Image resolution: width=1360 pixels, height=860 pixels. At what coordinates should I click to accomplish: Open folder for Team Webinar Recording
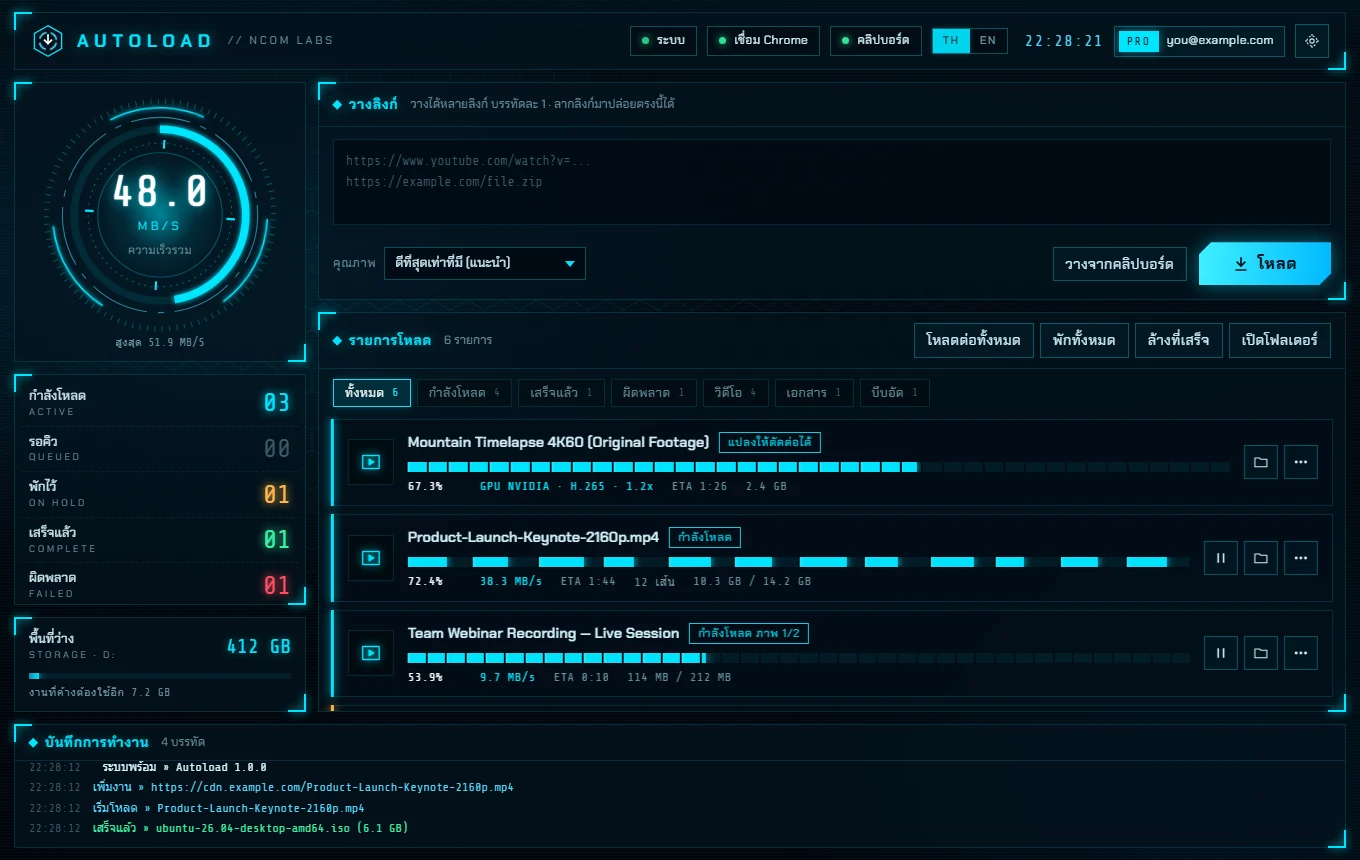click(x=1261, y=653)
